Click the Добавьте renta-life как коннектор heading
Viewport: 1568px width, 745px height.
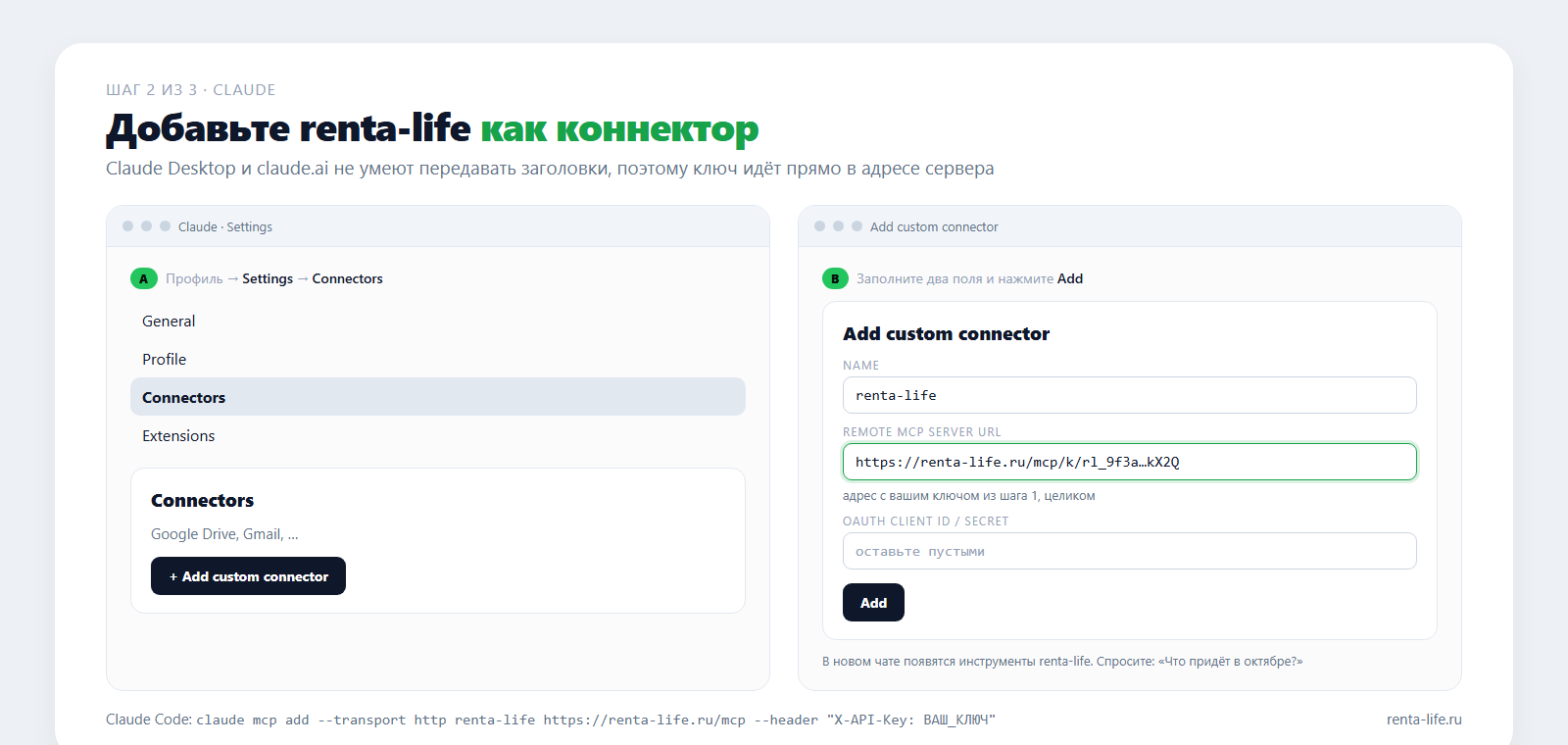[432, 128]
